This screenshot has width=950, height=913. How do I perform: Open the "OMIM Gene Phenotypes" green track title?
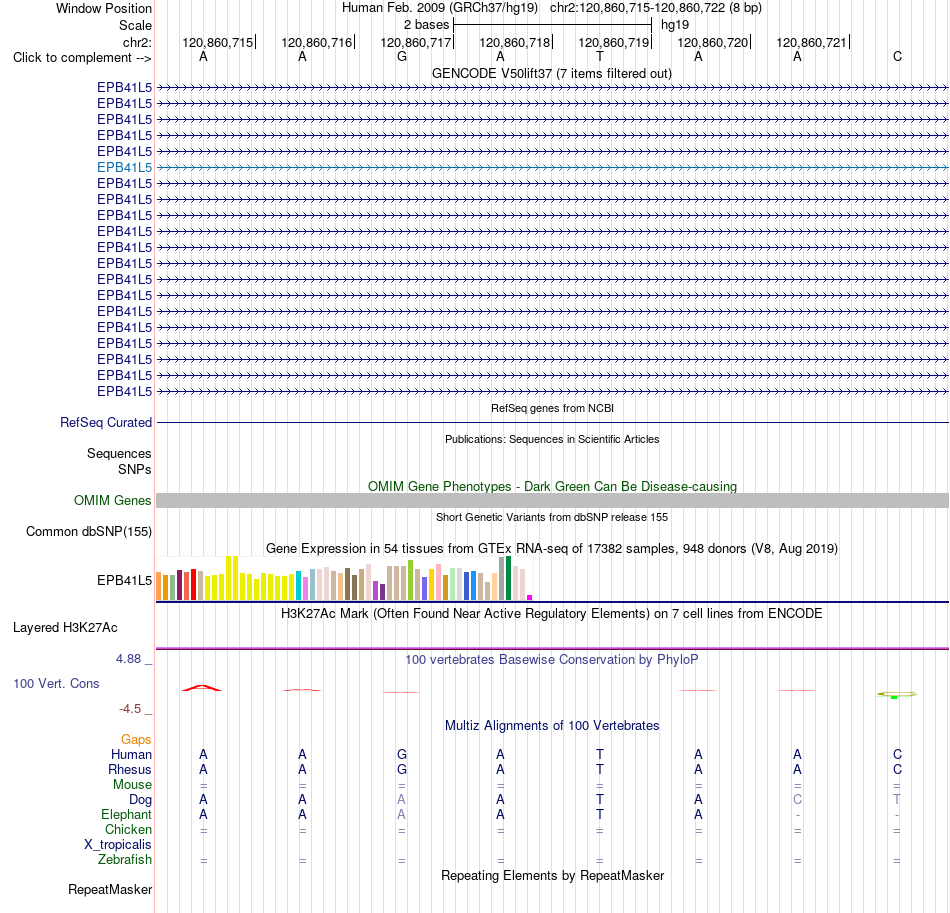552,486
